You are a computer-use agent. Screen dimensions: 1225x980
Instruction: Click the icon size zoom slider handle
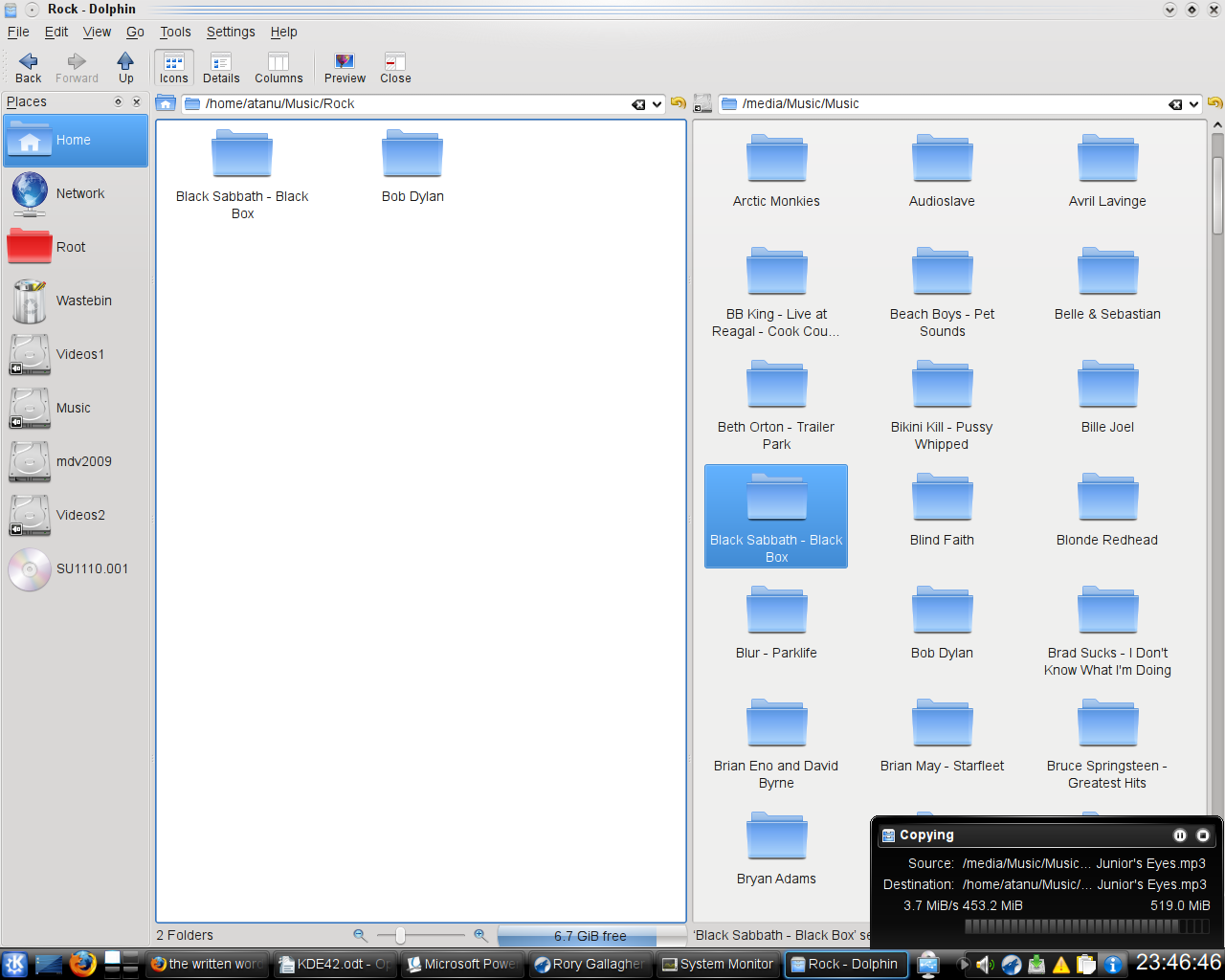[400, 935]
